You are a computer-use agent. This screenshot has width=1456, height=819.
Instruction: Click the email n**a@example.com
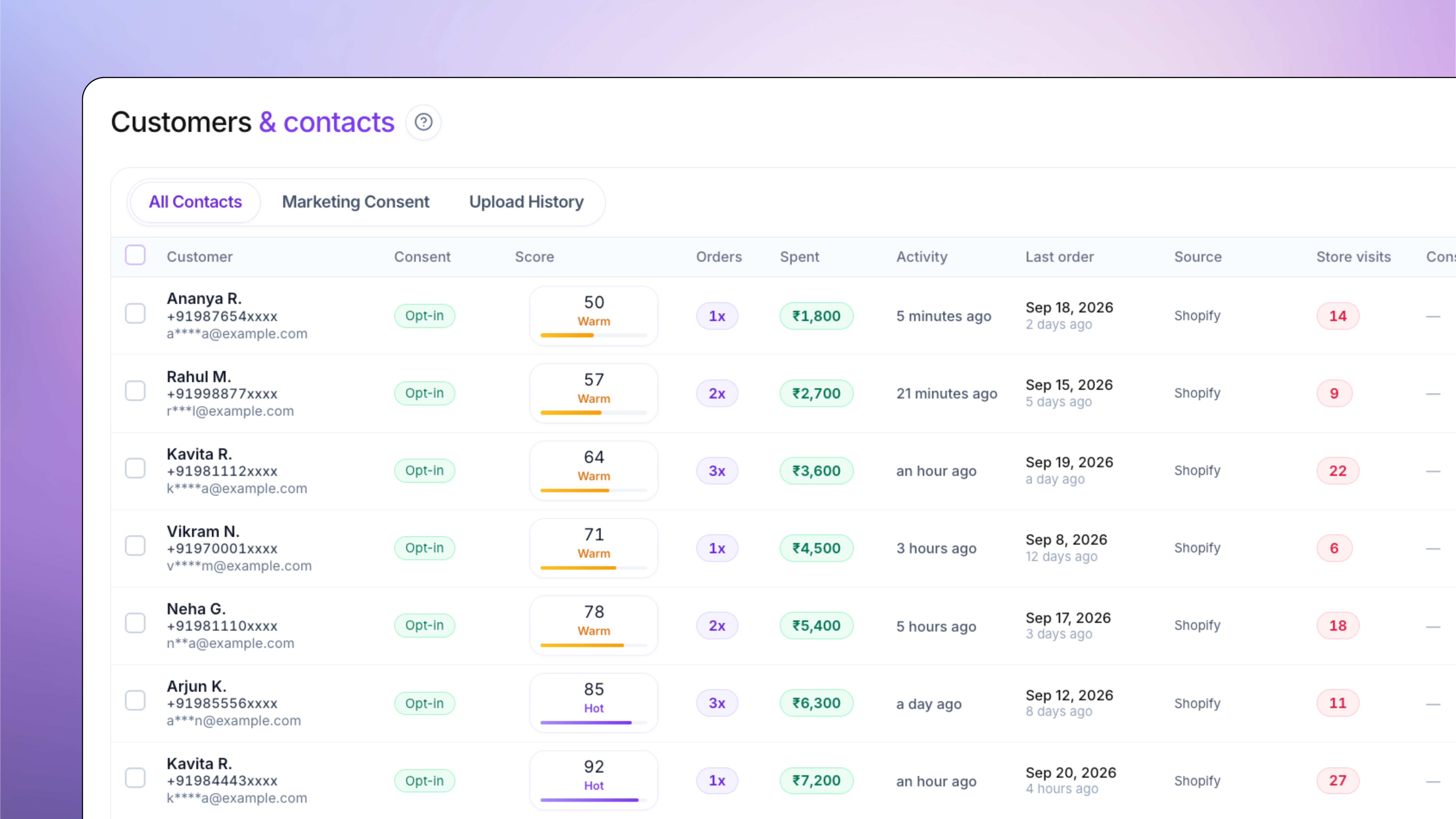click(230, 643)
